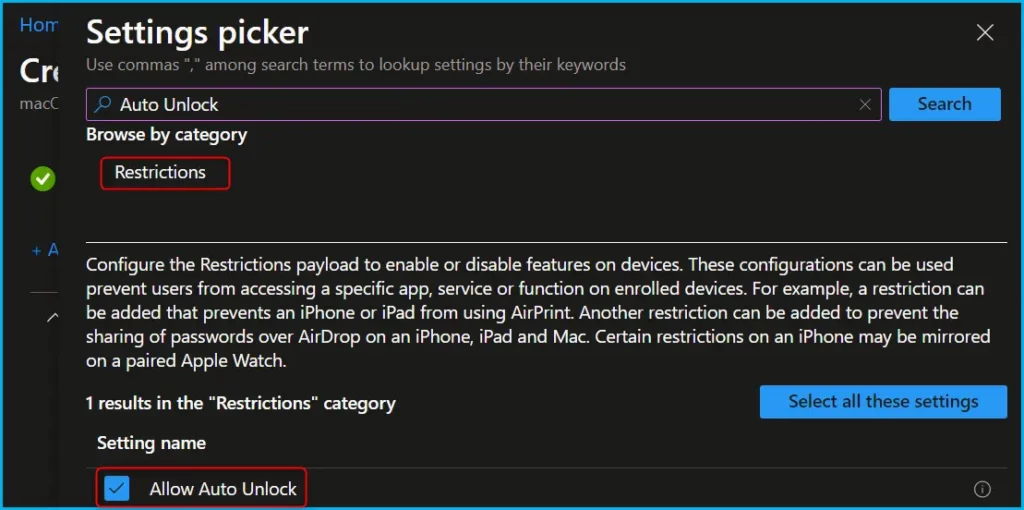Click the Setting name column header
This screenshot has width=1024, height=510.
[x=152, y=443]
